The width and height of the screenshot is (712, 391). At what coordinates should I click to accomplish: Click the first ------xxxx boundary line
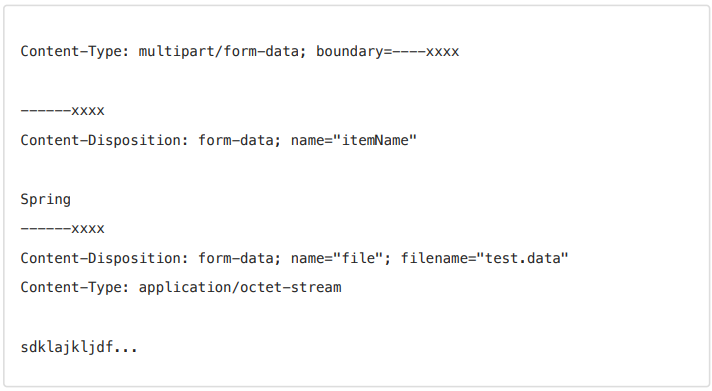click(63, 110)
